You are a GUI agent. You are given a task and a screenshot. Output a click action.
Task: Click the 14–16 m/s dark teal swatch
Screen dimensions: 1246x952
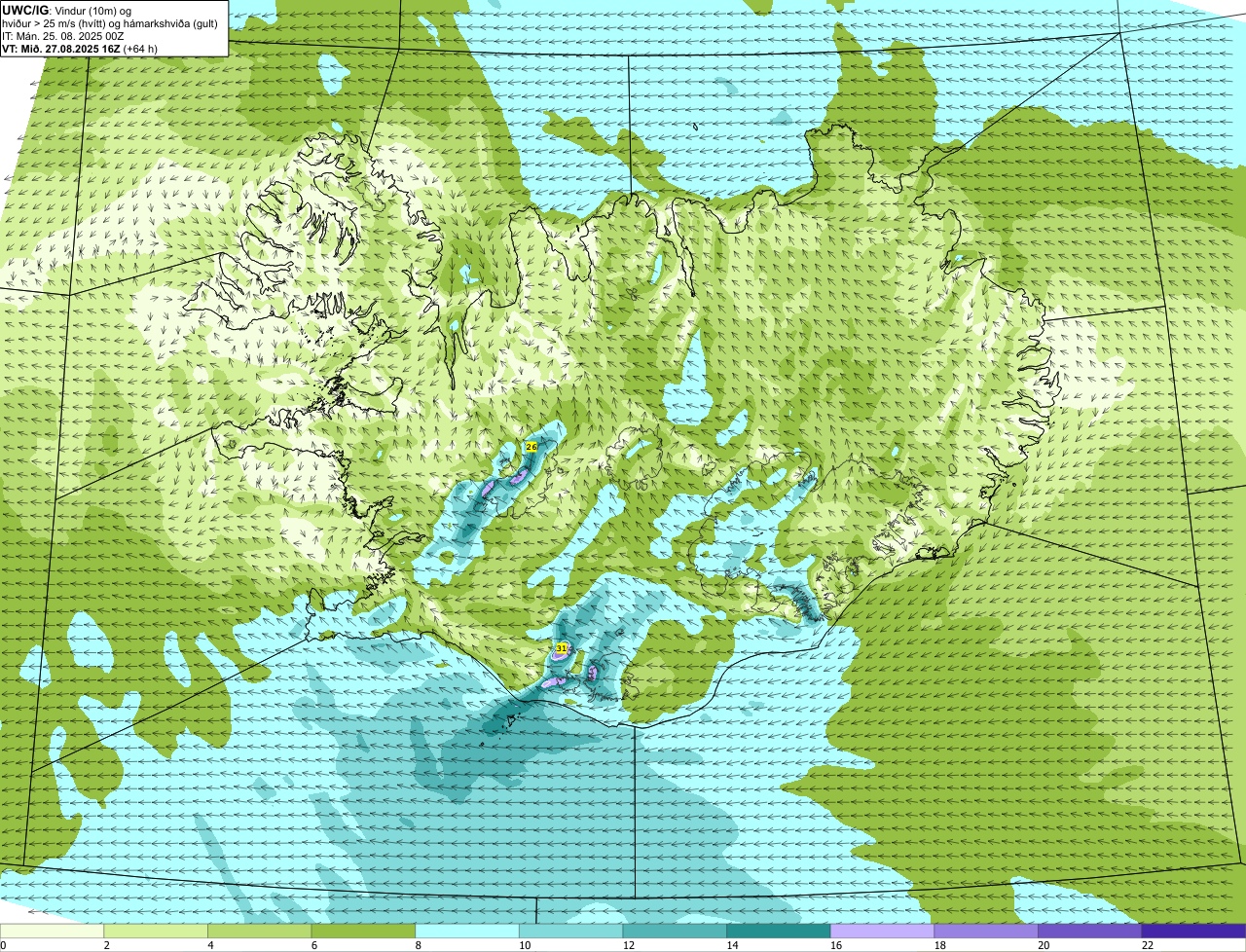click(778, 931)
